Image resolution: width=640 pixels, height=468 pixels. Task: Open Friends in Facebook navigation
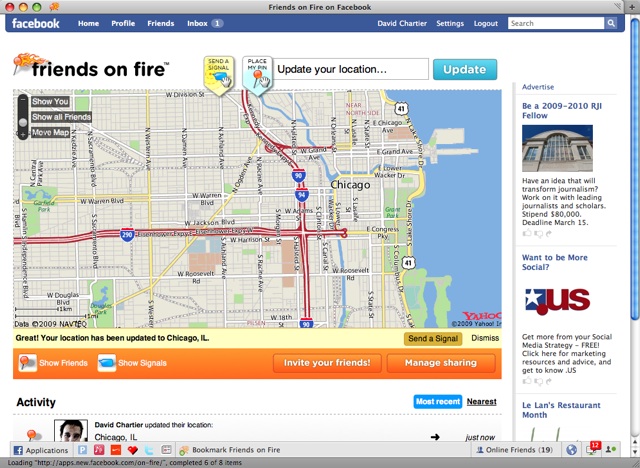[x=161, y=23]
